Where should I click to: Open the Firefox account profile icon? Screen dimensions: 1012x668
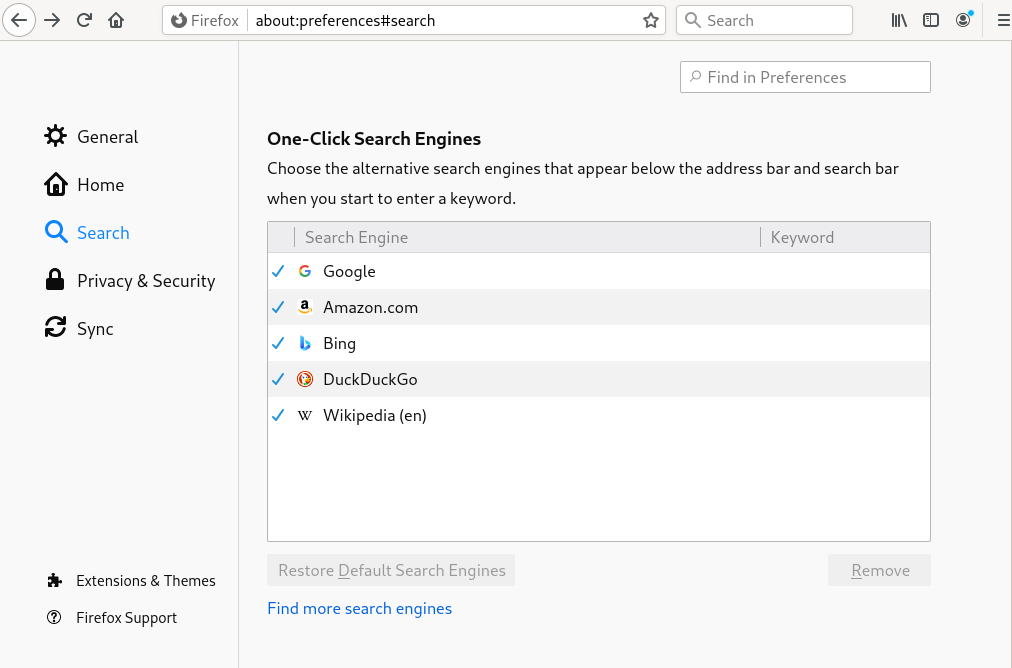pyautogui.click(x=963, y=20)
